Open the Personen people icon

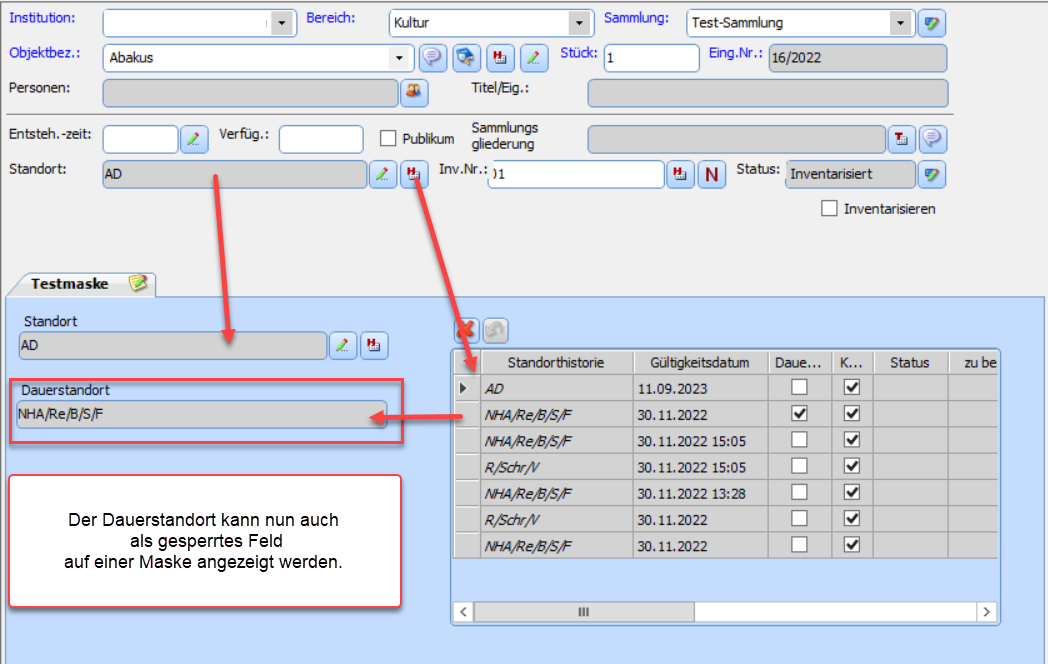(x=414, y=92)
